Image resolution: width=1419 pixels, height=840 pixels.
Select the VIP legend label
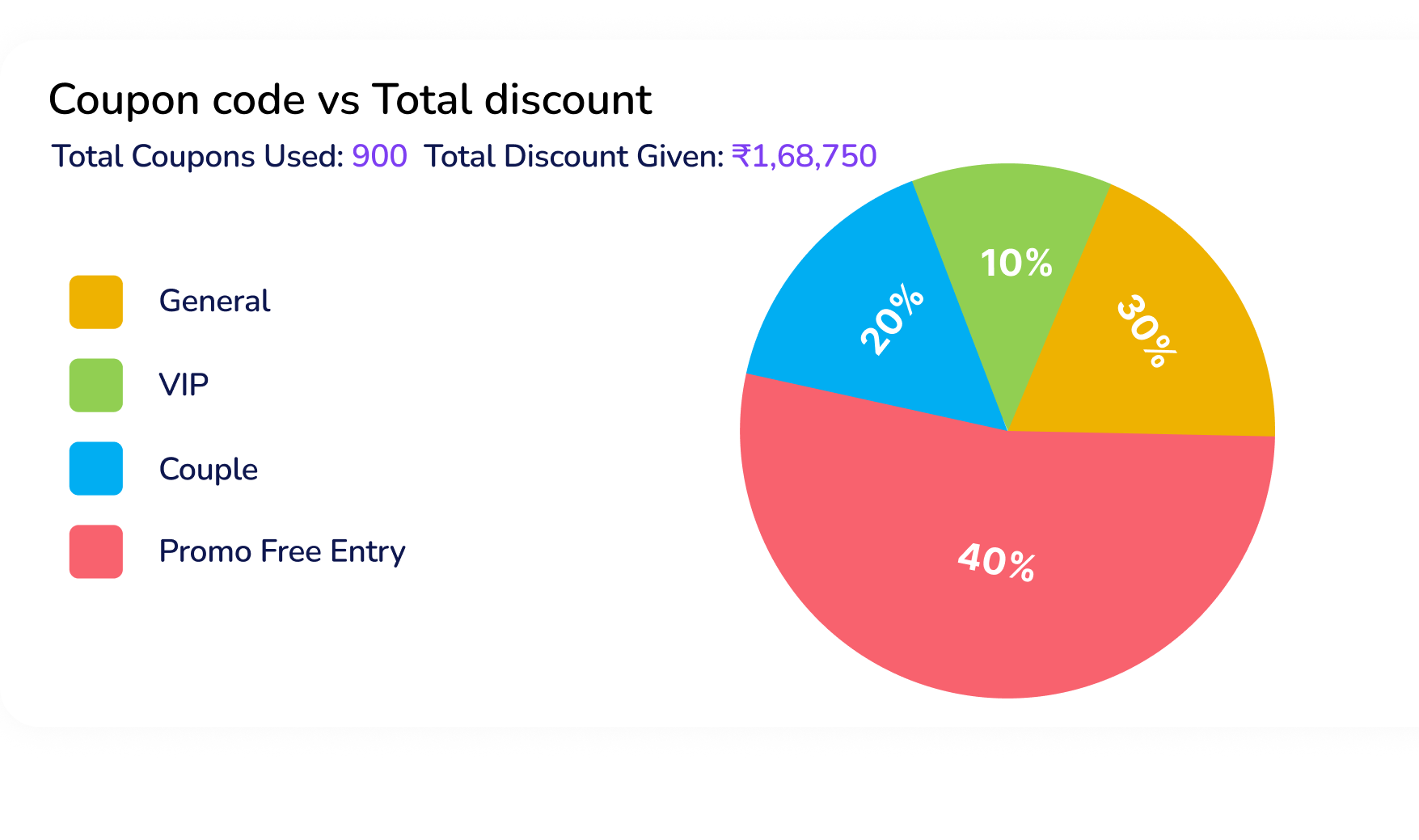click(184, 385)
